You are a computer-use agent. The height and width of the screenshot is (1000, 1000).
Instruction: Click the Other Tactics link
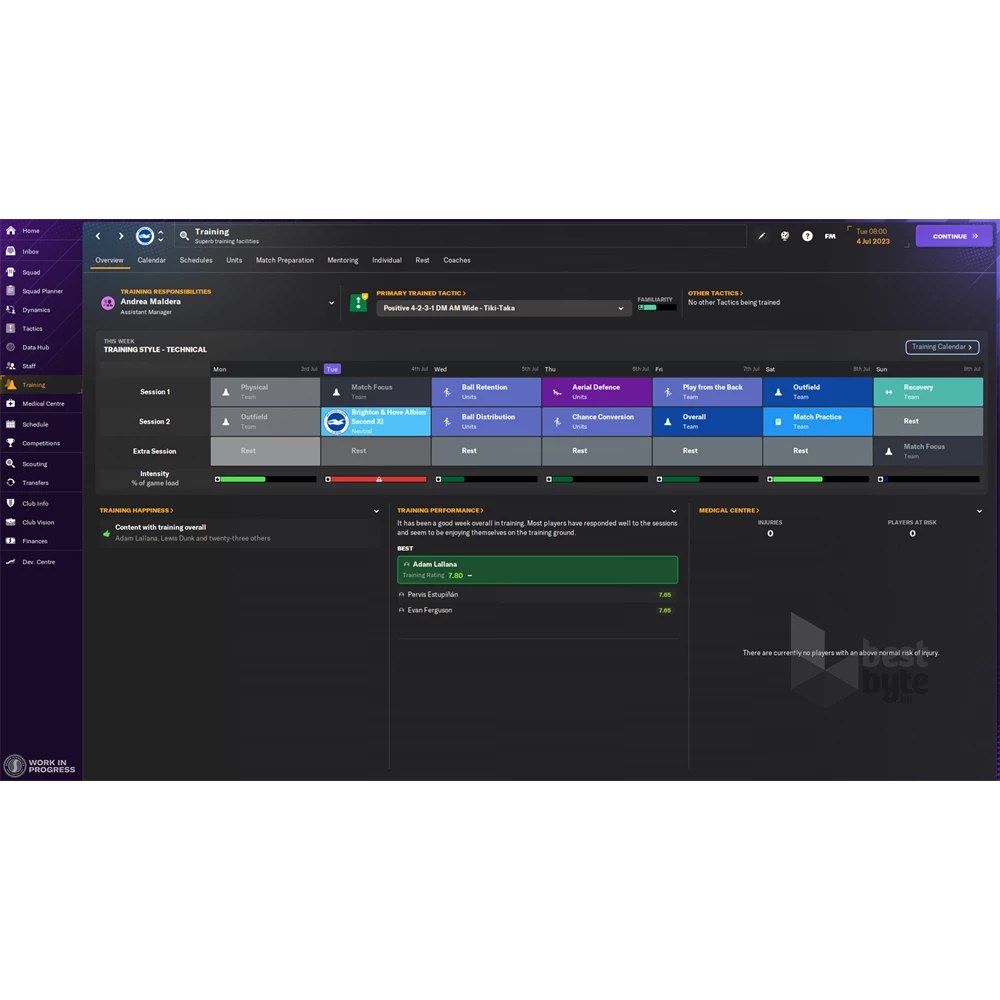714,293
